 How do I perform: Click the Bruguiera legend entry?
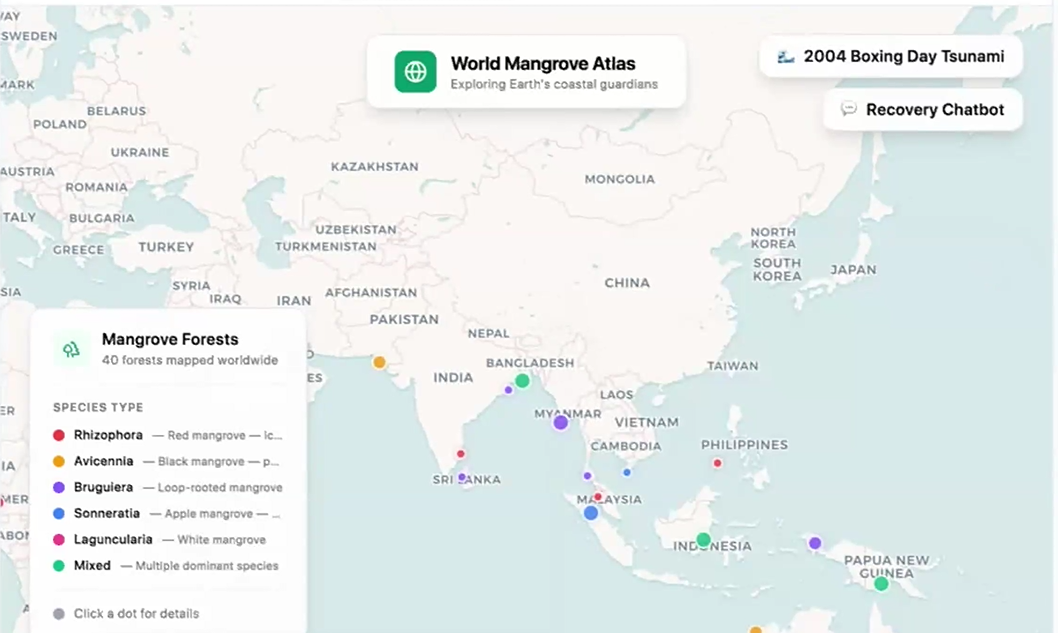point(168,487)
